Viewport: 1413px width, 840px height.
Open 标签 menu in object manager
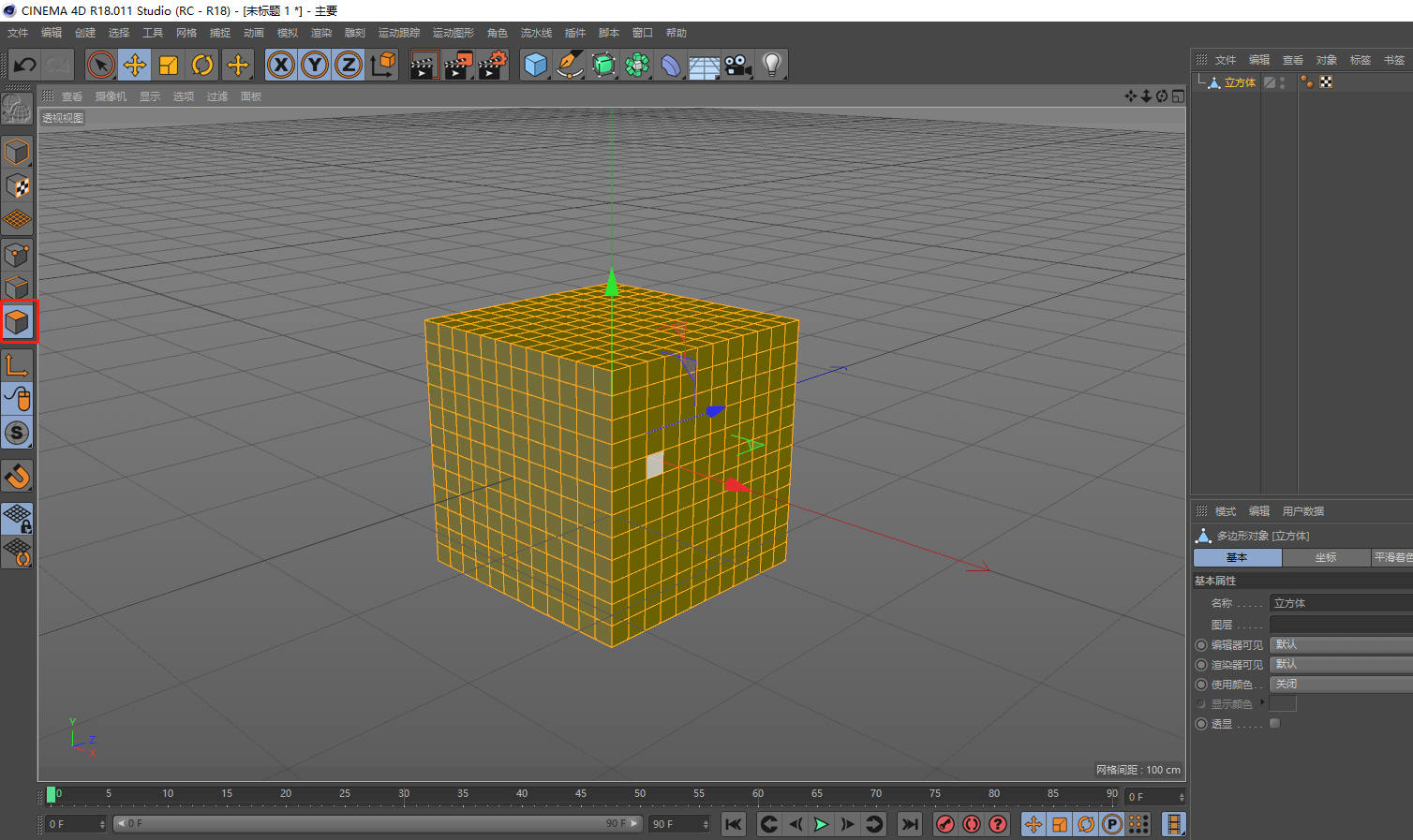[x=1361, y=60]
